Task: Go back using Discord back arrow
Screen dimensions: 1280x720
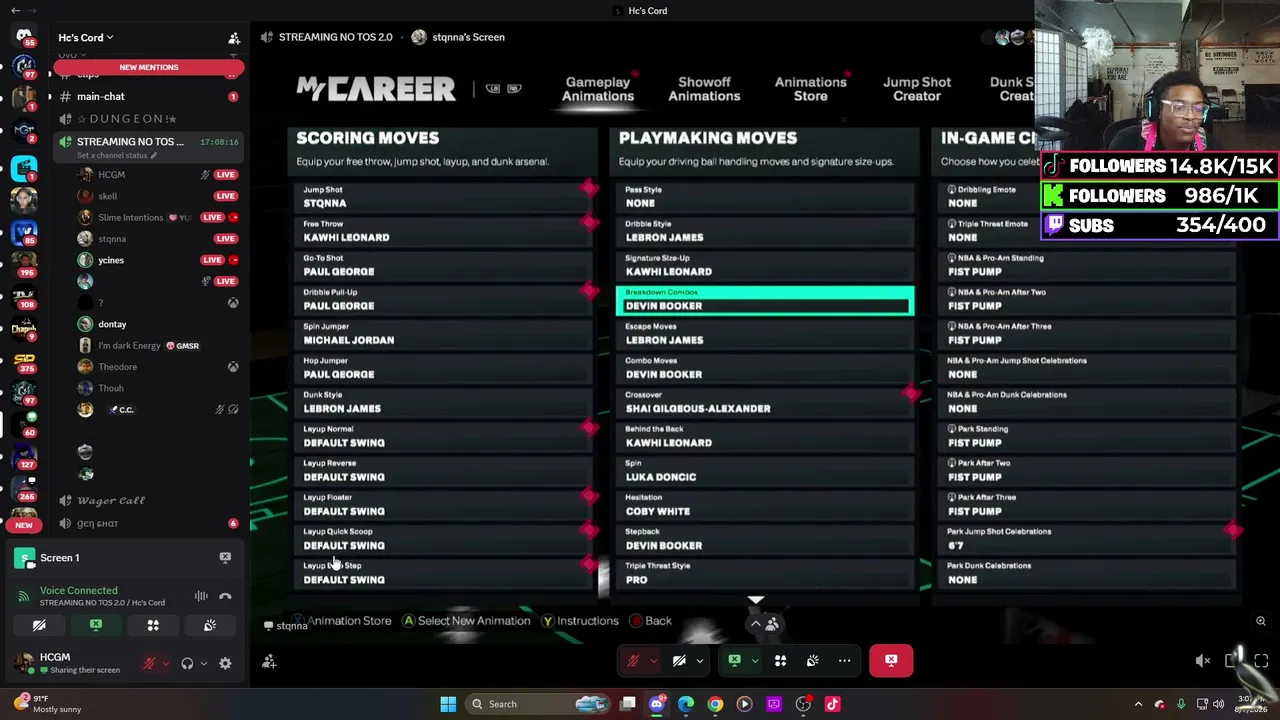Action: tap(16, 11)
